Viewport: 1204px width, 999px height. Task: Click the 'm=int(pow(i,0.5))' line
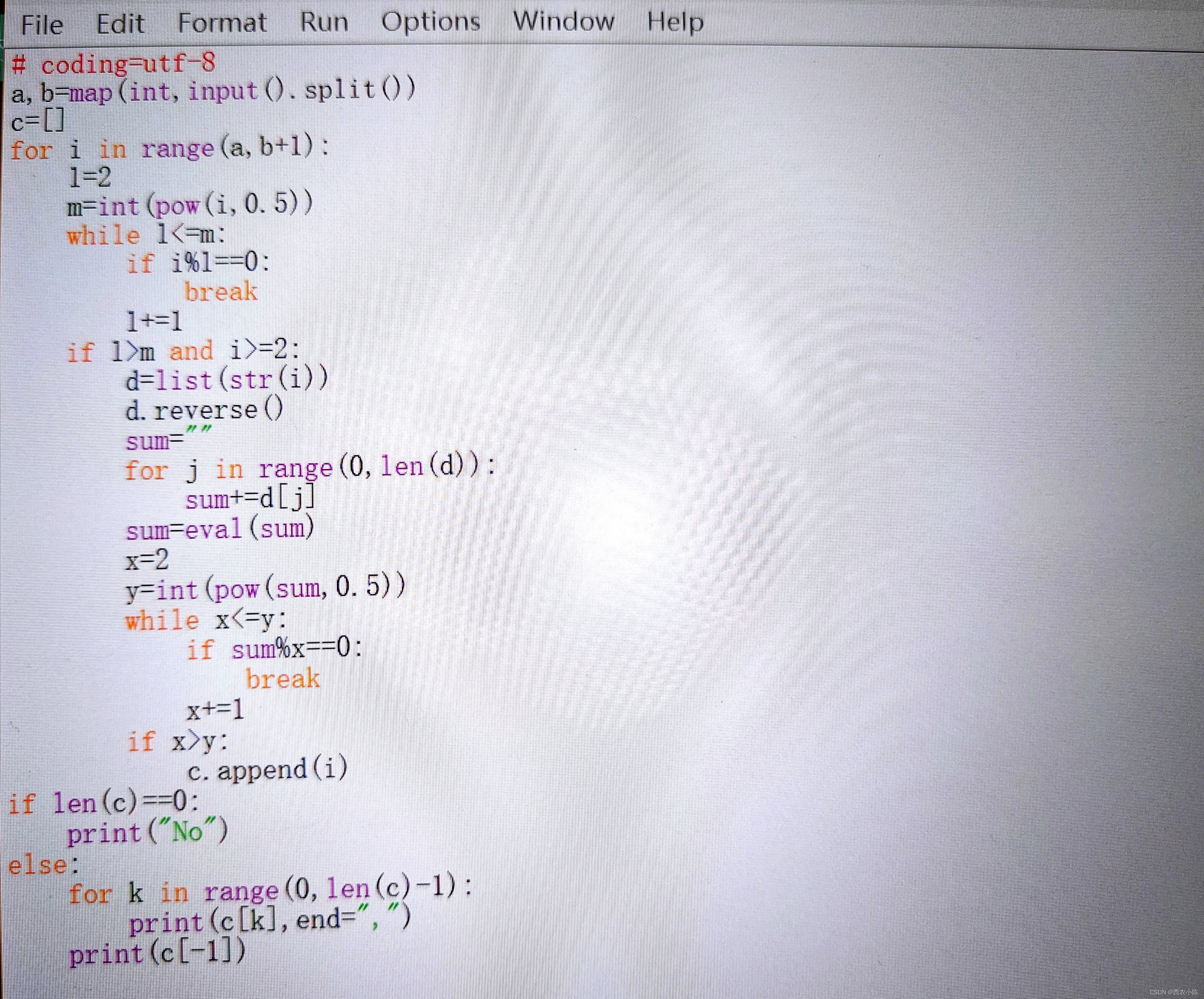click(x=190, y=205)
